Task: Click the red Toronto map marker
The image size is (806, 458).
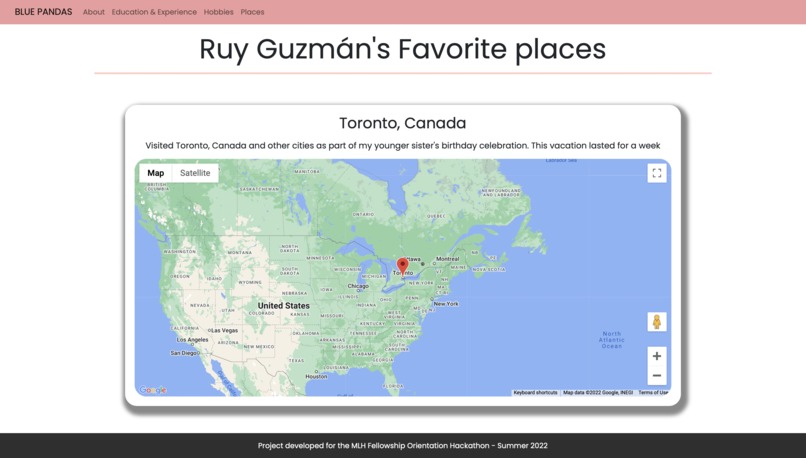Action: pyautogui.click(x=403, y=266)
